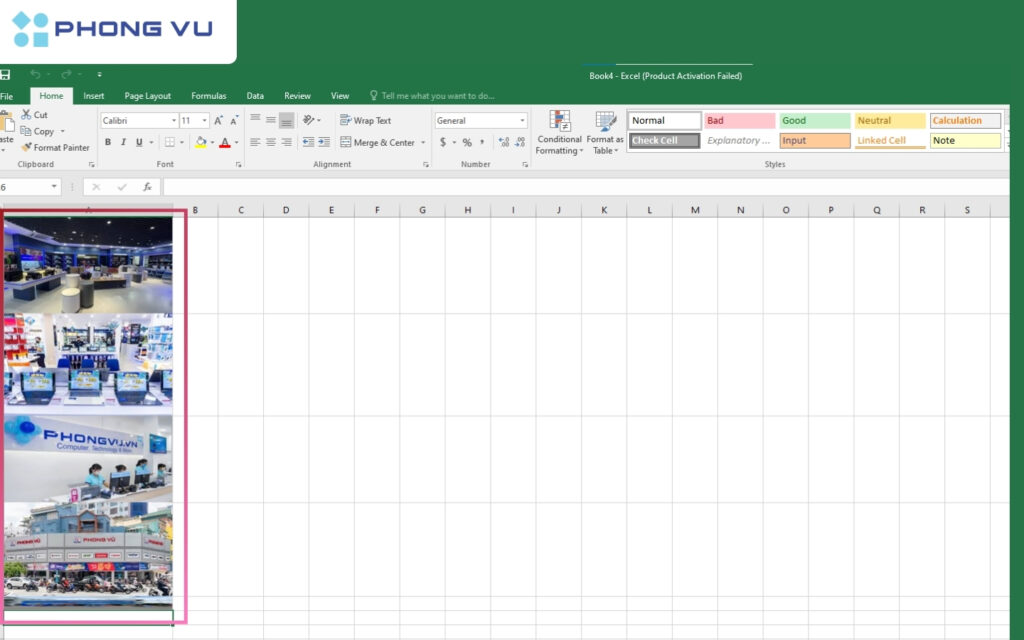Select the showroom interior picture in column A
1024x640 pixels.
coord(88,266)
